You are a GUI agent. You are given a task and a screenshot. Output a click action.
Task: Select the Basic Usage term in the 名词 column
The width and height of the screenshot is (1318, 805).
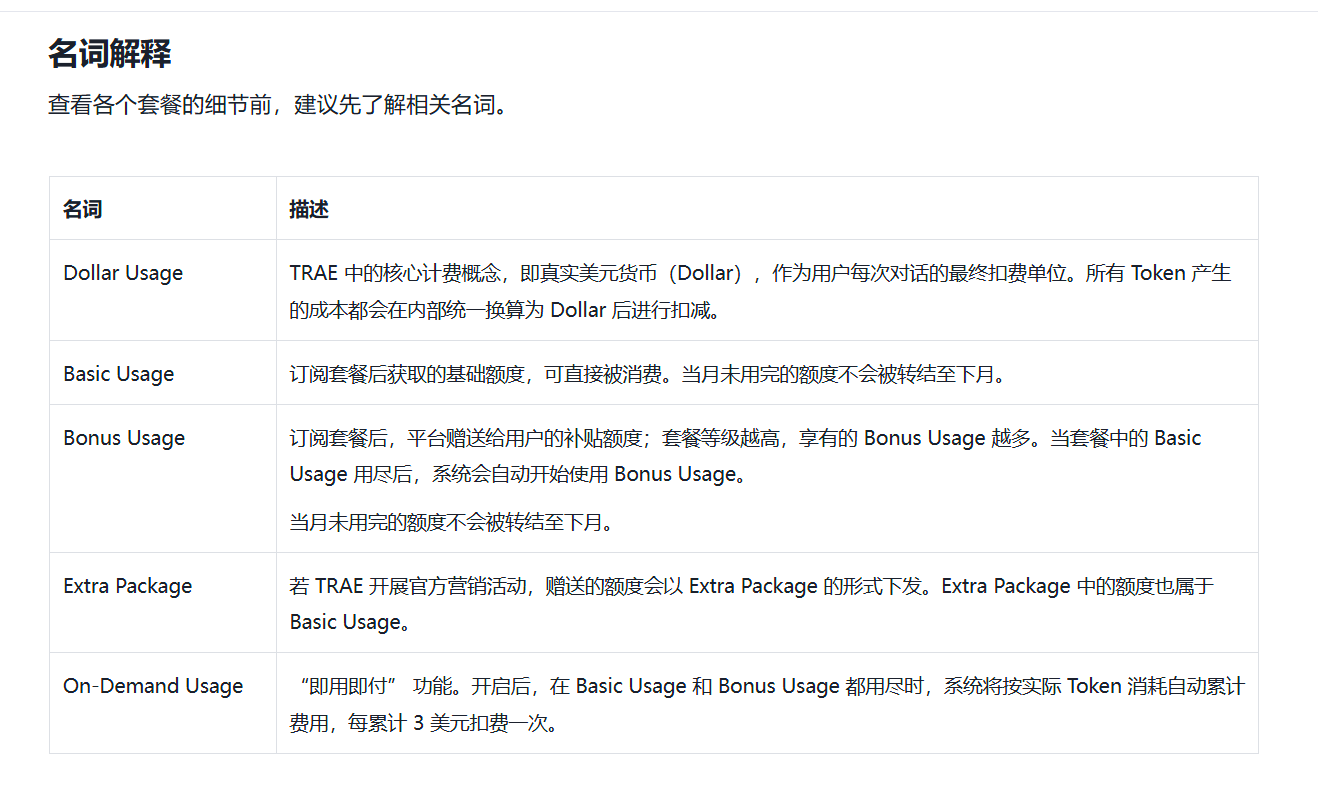119,373
